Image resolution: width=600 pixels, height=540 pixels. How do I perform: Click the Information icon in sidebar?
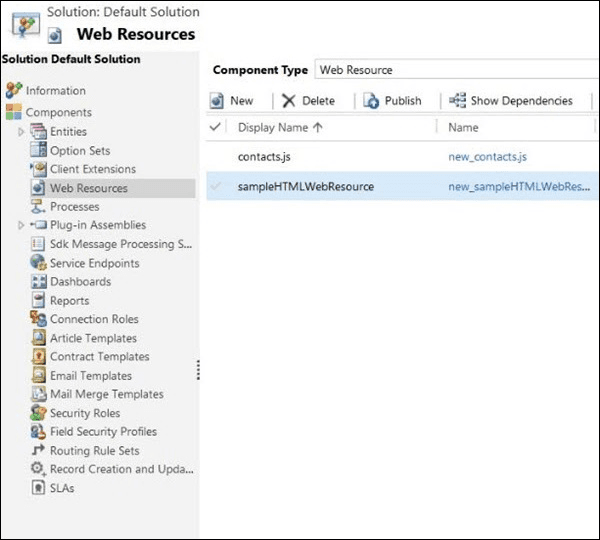click(x=13, y=91)
